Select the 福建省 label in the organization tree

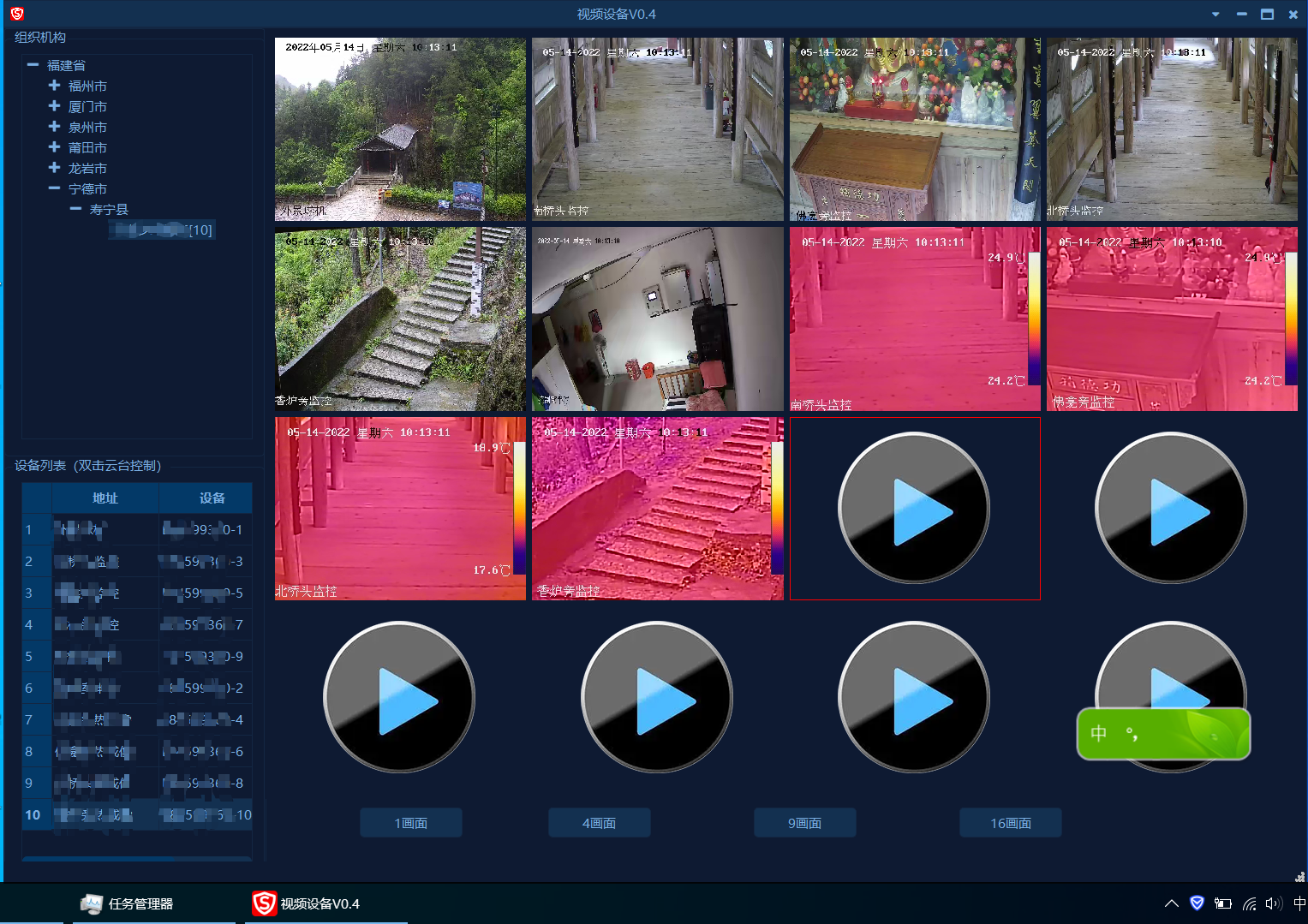(66, 65)
